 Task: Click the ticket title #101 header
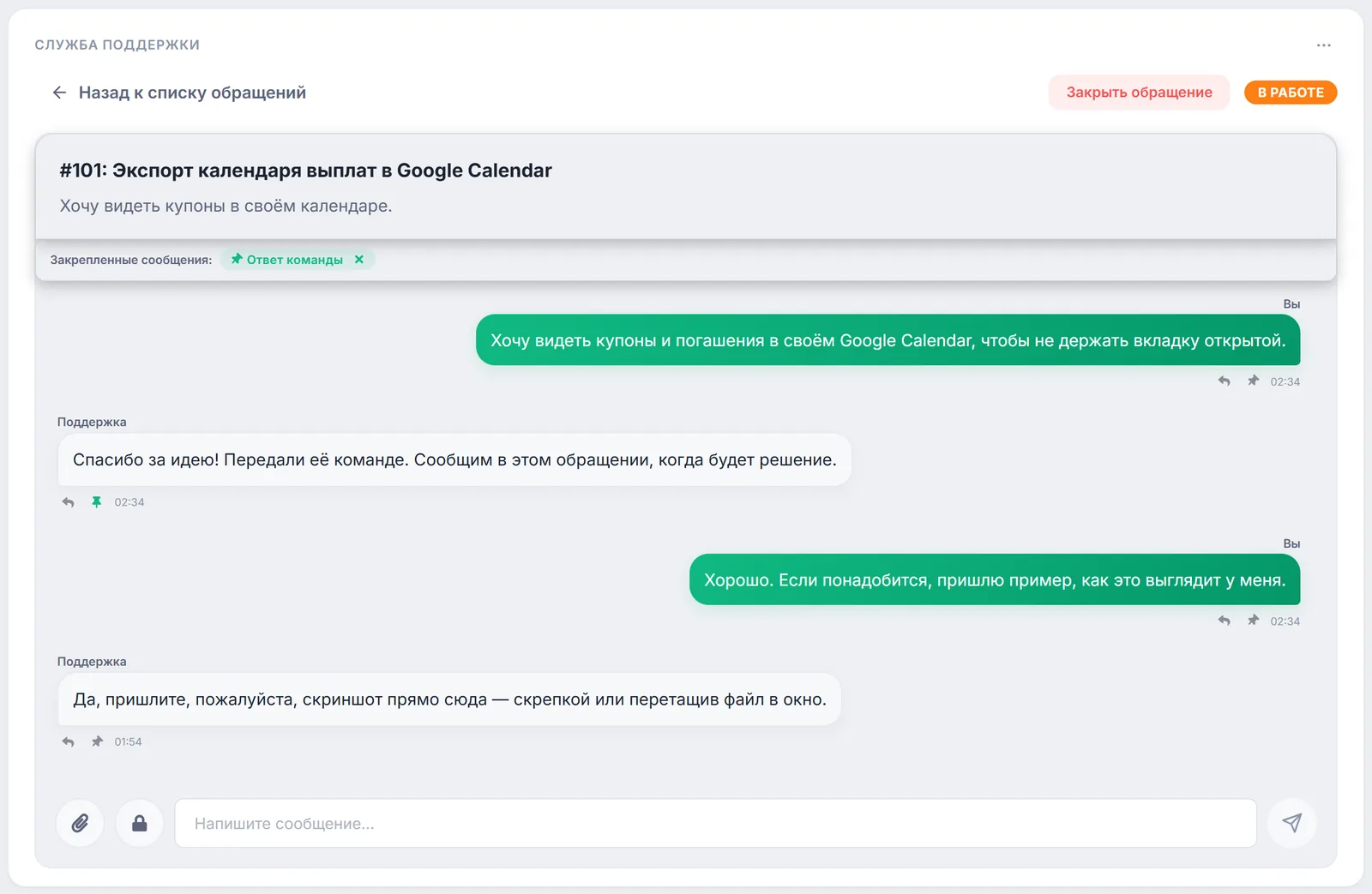305,171
